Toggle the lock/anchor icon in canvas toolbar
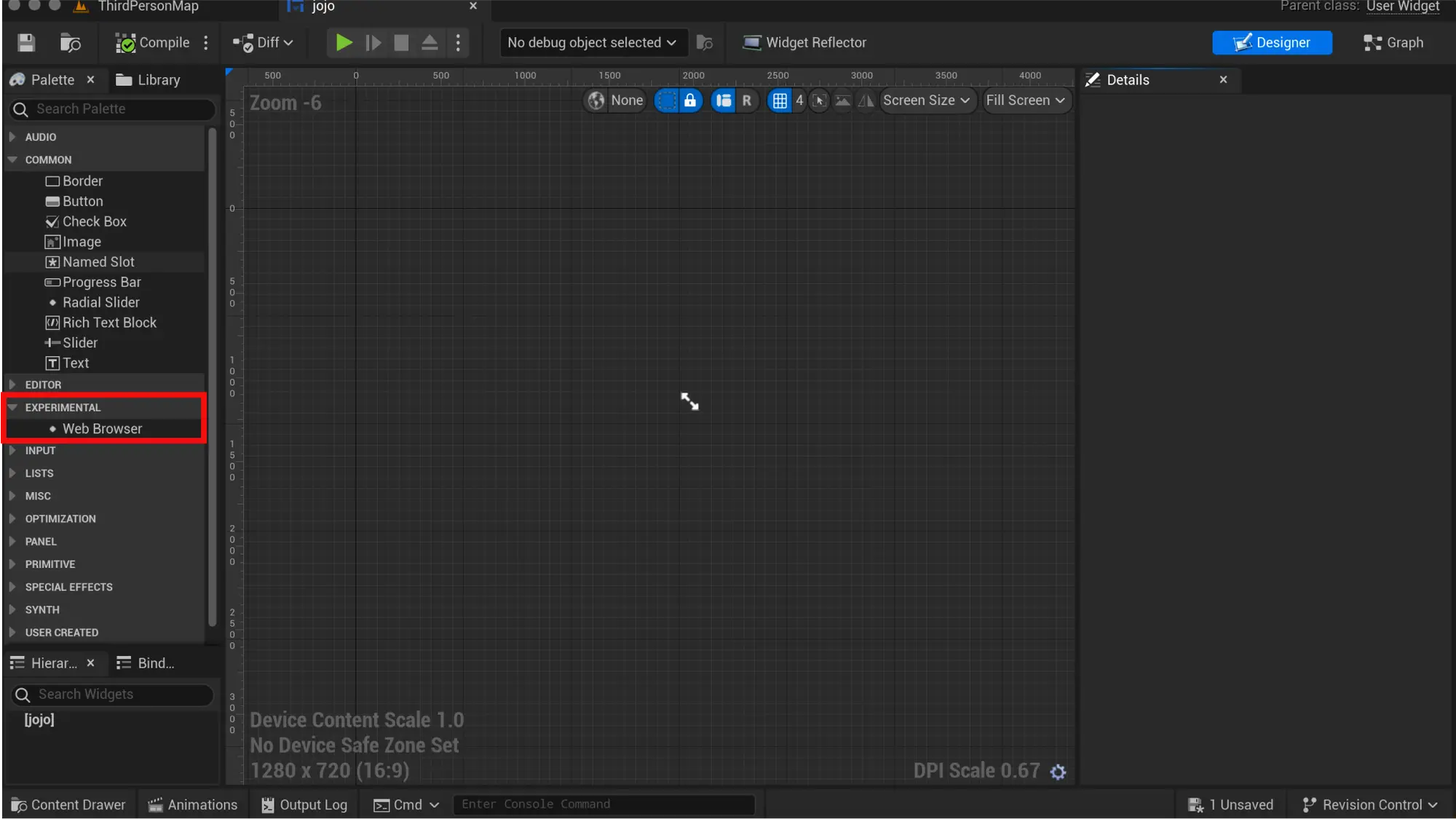1456x819 pixels. [x=690, y=100]
